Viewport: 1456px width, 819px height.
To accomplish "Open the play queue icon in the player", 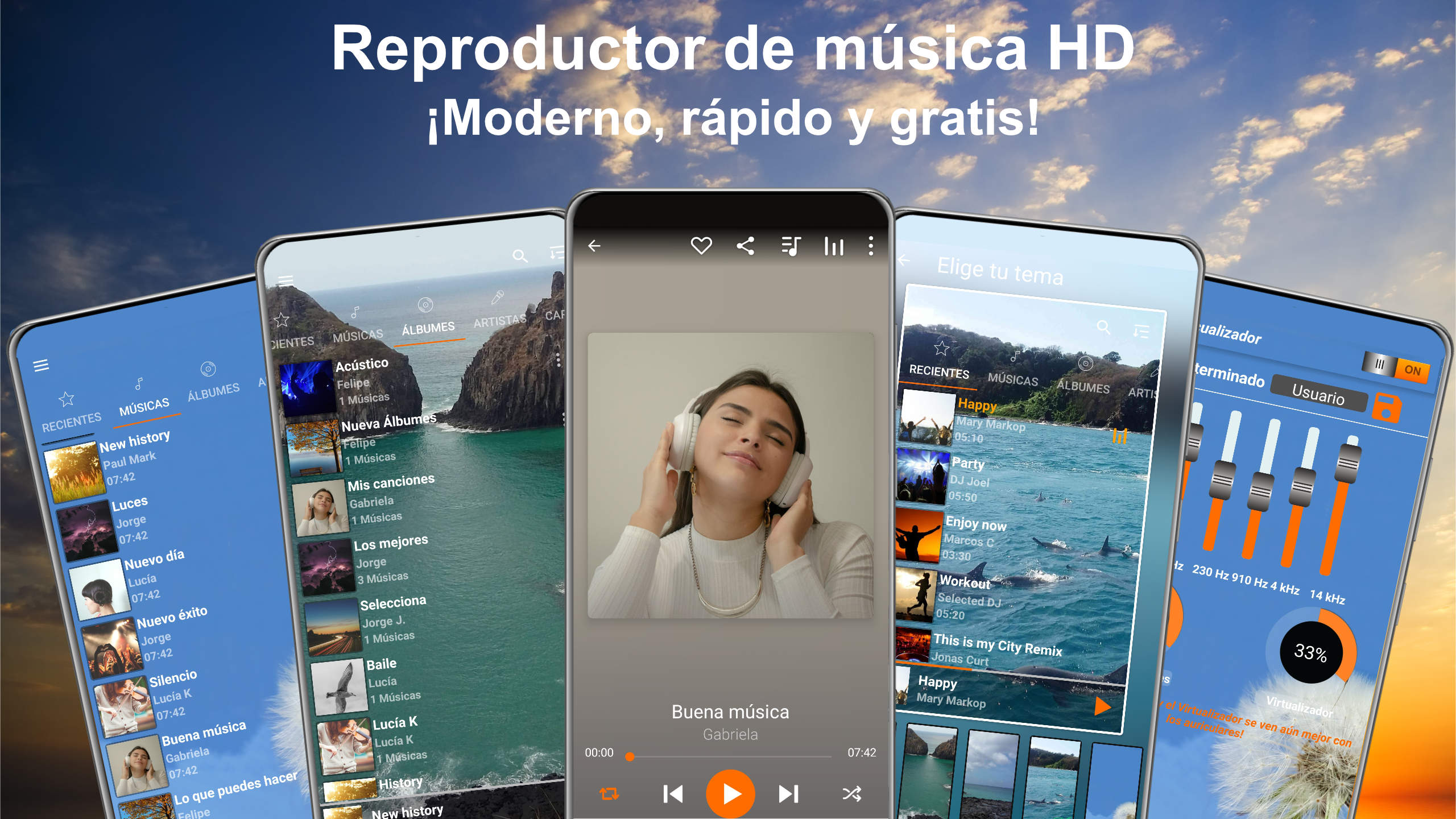I will click(791, 246).
